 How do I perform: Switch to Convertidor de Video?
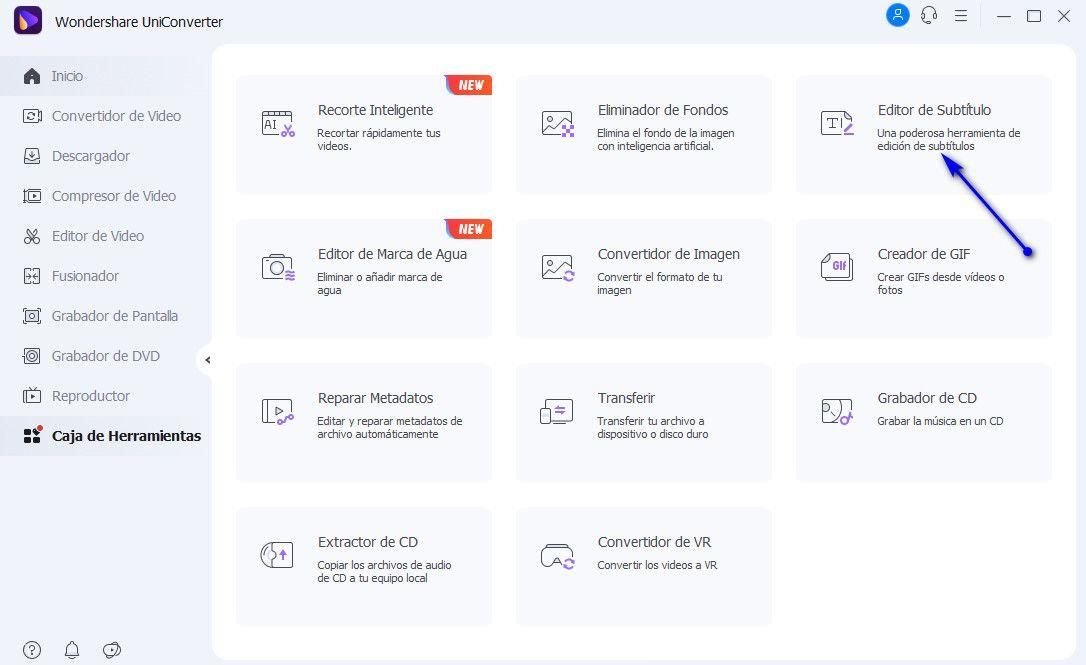point(116,116)
